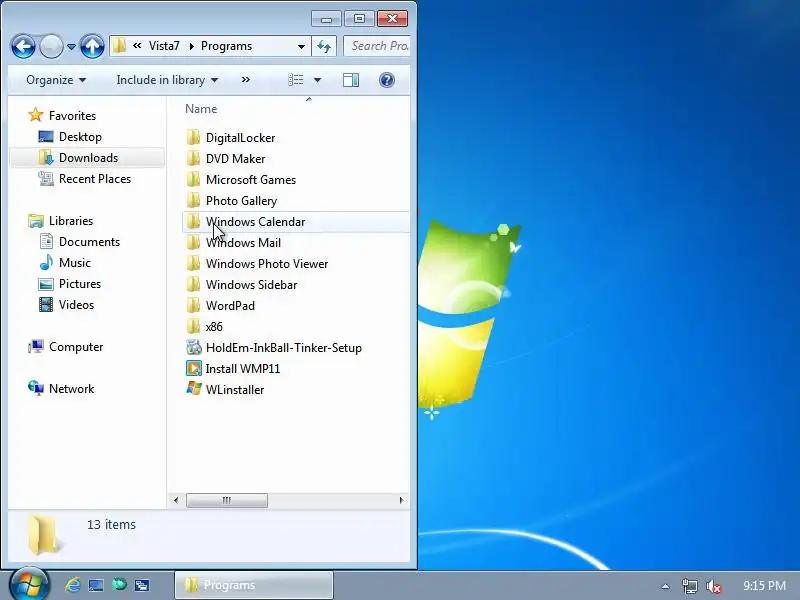Select the DVD Maker folder icon
This screenshot has width=800, height=600.
[x=193, y=158]
